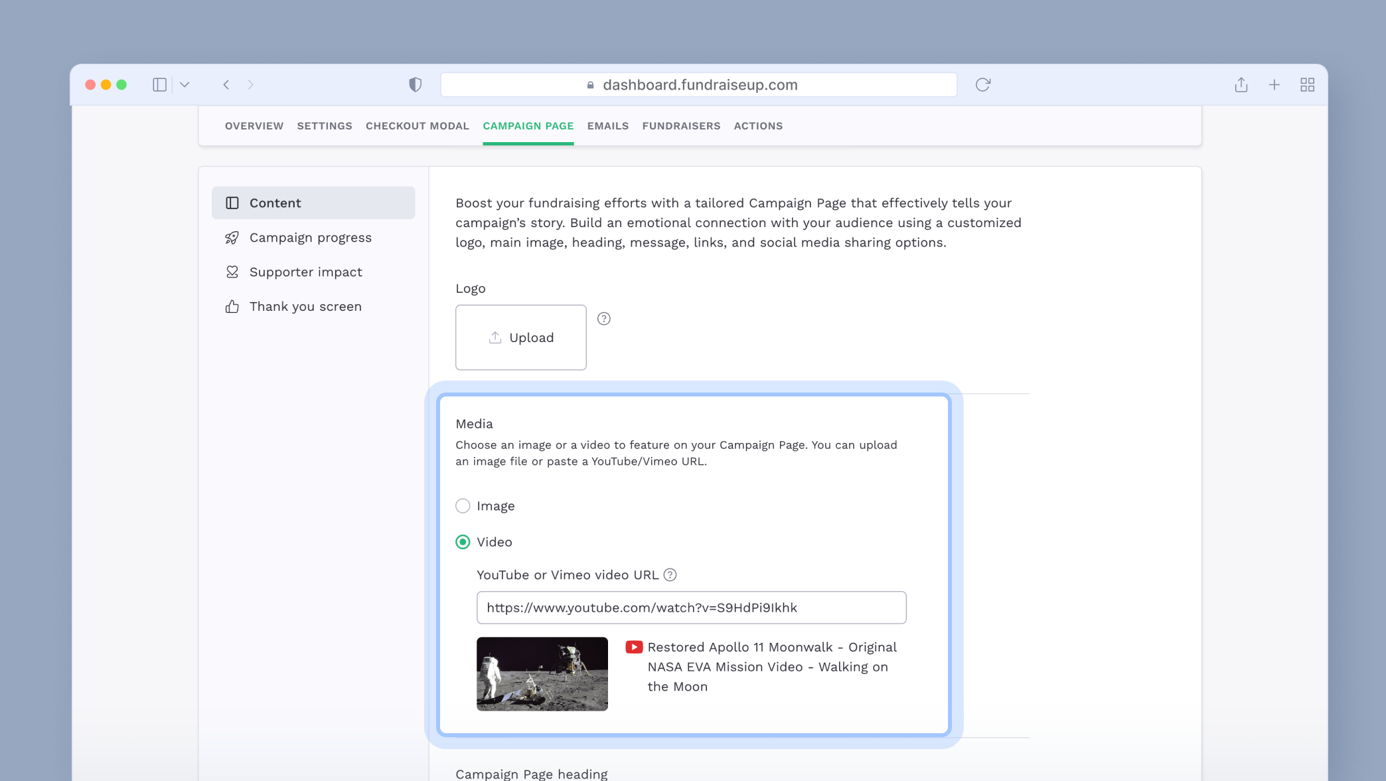Open the Fundraisers tab
1386x781 pixels.
click(x=681, y=126)
